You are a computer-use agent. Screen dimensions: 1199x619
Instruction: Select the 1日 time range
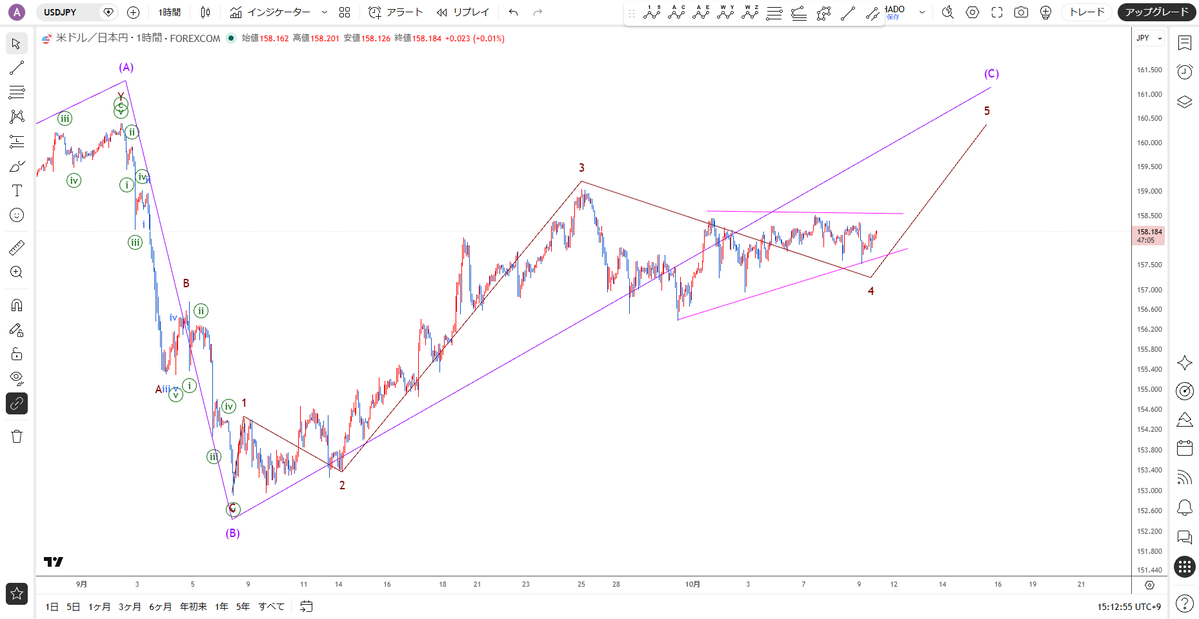pos(52,607)
